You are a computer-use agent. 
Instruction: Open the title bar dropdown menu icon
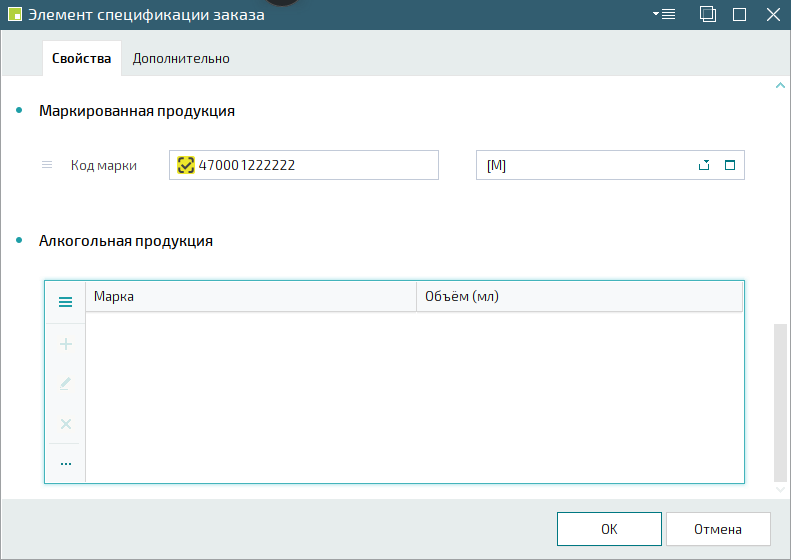pos(664,14)
